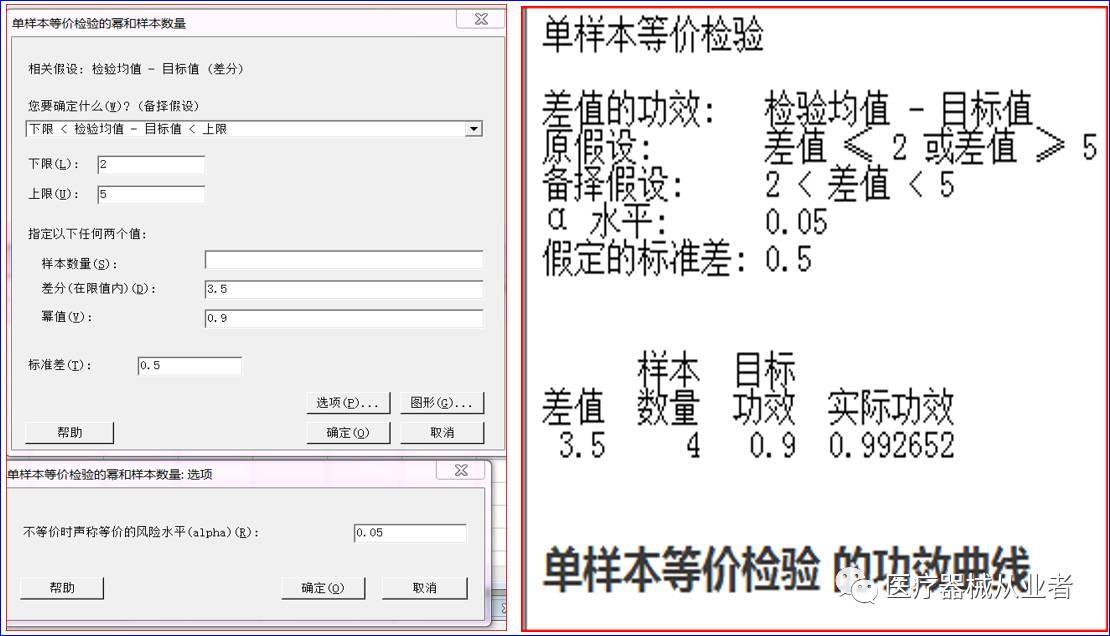This screenshot has height=636, width=1110.
Task: Click the 实际功效 value 0.992652 in output
Action: (x=891, y=445)
